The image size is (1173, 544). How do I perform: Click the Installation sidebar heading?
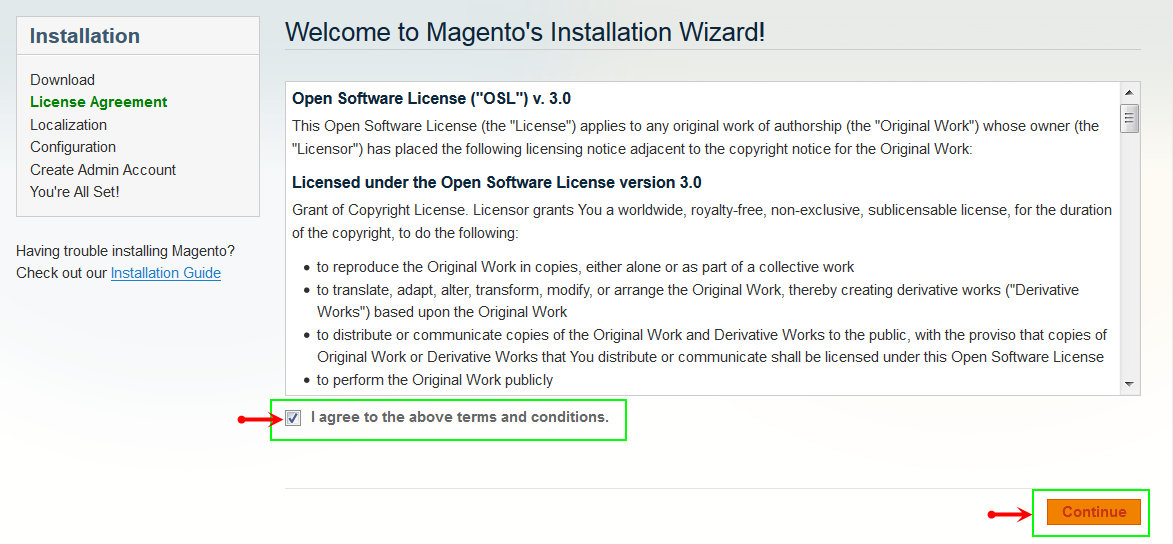[85, 36]
